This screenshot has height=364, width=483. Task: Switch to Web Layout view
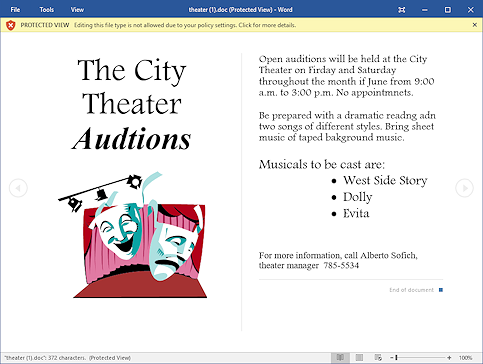378,358
